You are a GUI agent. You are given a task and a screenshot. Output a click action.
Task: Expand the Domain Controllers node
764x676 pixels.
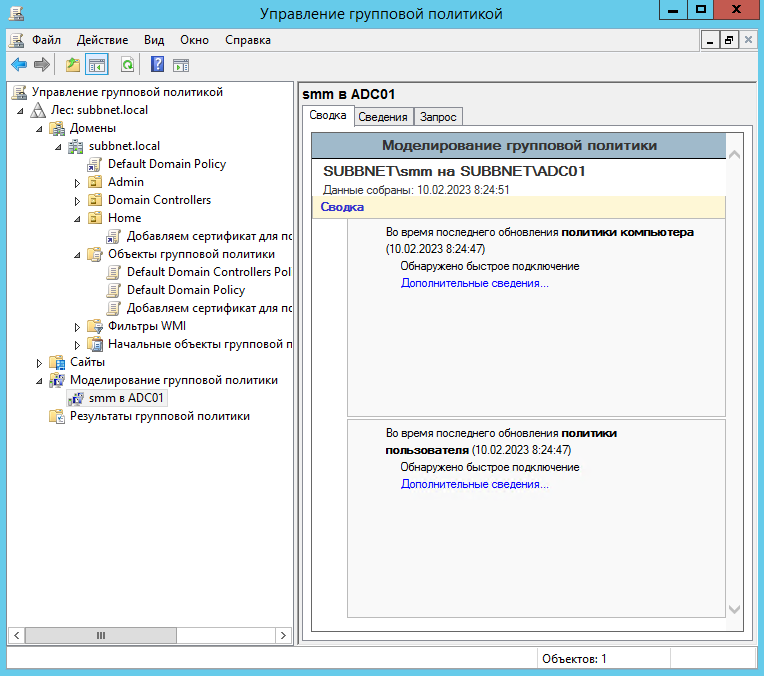click(x=77, y=200)
